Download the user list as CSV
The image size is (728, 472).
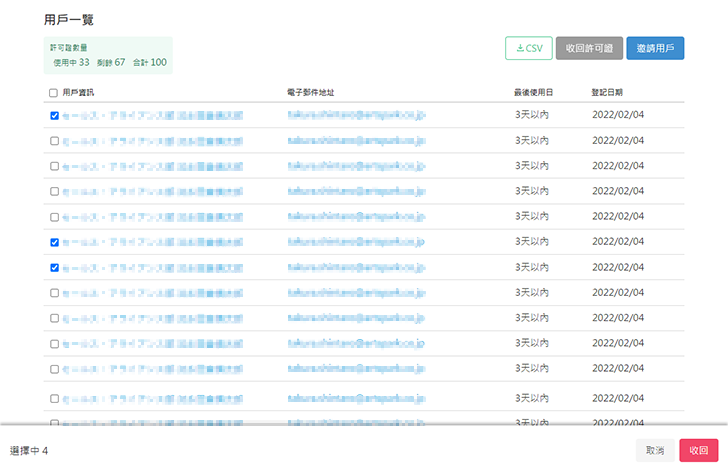point(529,48)
